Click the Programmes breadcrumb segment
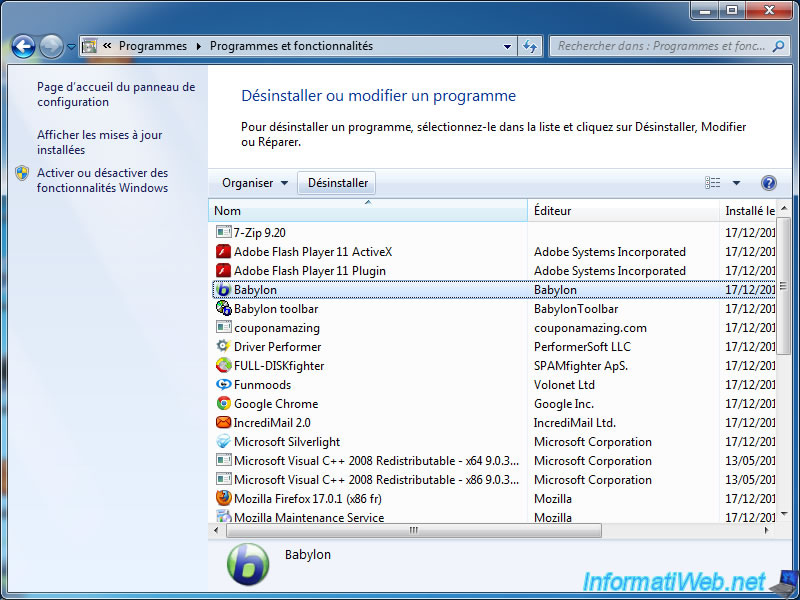Viewport: 800px width, 600px height. pyautogui.click(x=153, y=46)
